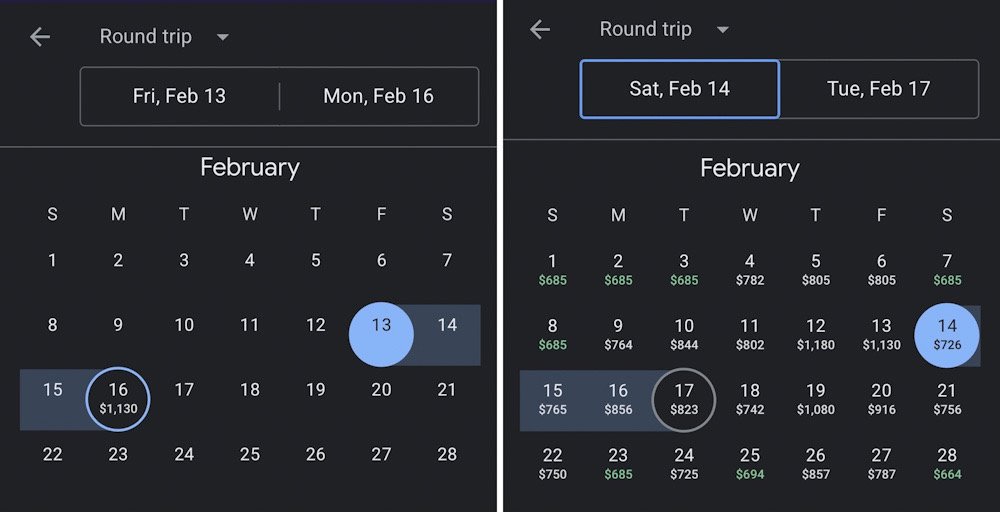
Task: Click back arrow in left calendar panel
Action: (x=40, y=37)
